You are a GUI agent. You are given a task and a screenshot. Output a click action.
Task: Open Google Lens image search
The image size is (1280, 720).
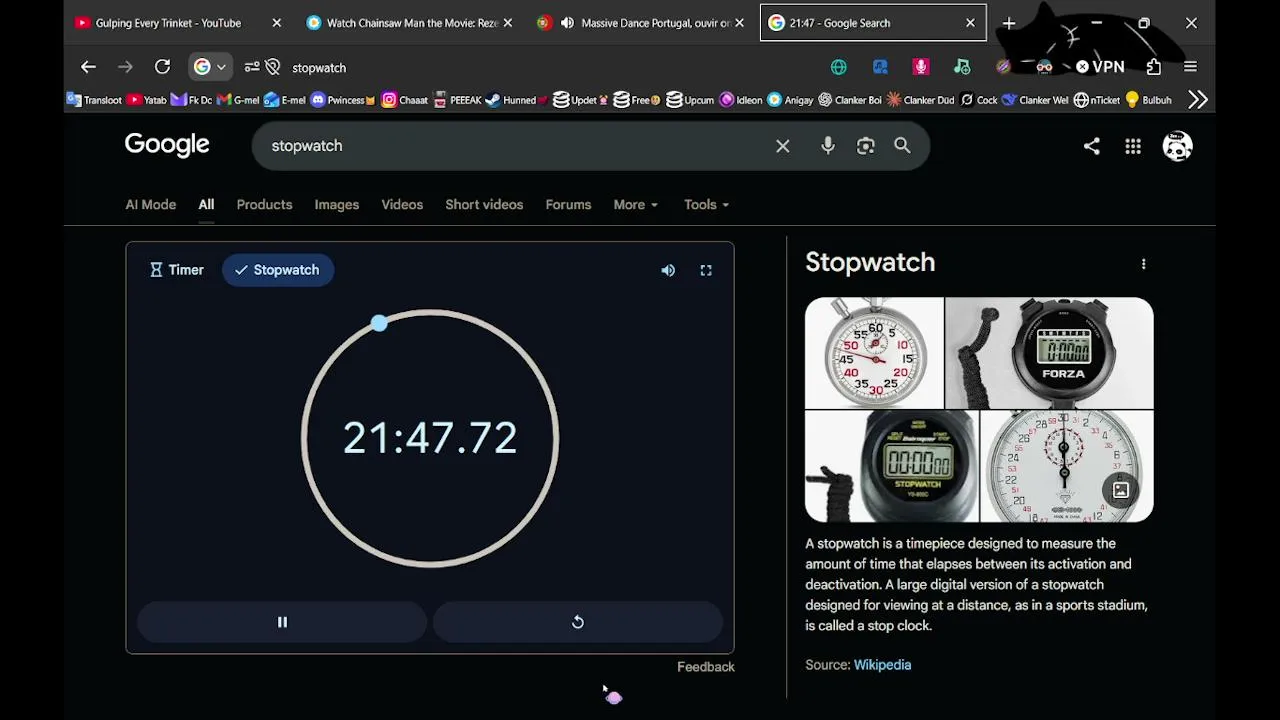click(866, 146)
